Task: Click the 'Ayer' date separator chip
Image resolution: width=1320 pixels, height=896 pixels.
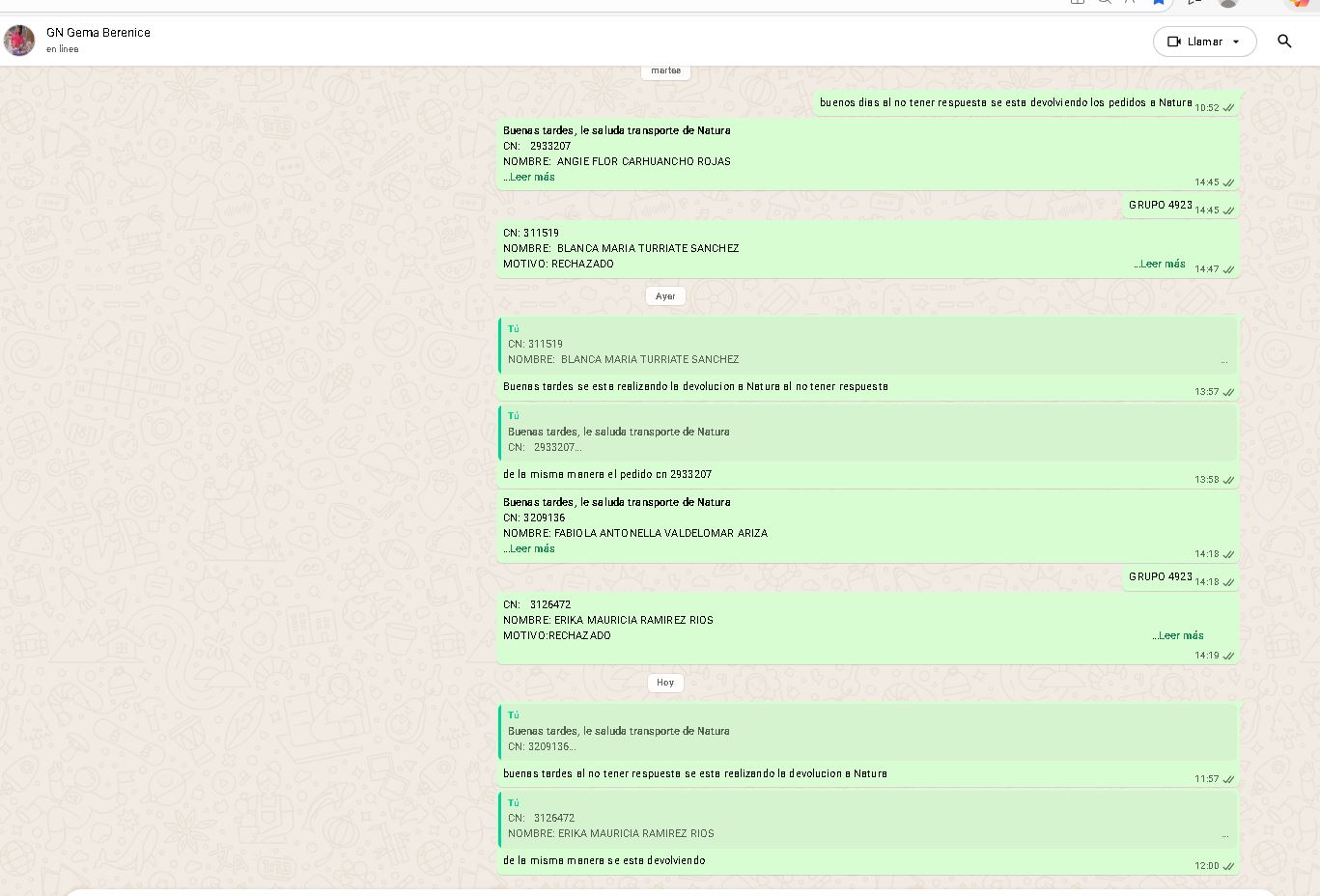Action: point(665,296)
